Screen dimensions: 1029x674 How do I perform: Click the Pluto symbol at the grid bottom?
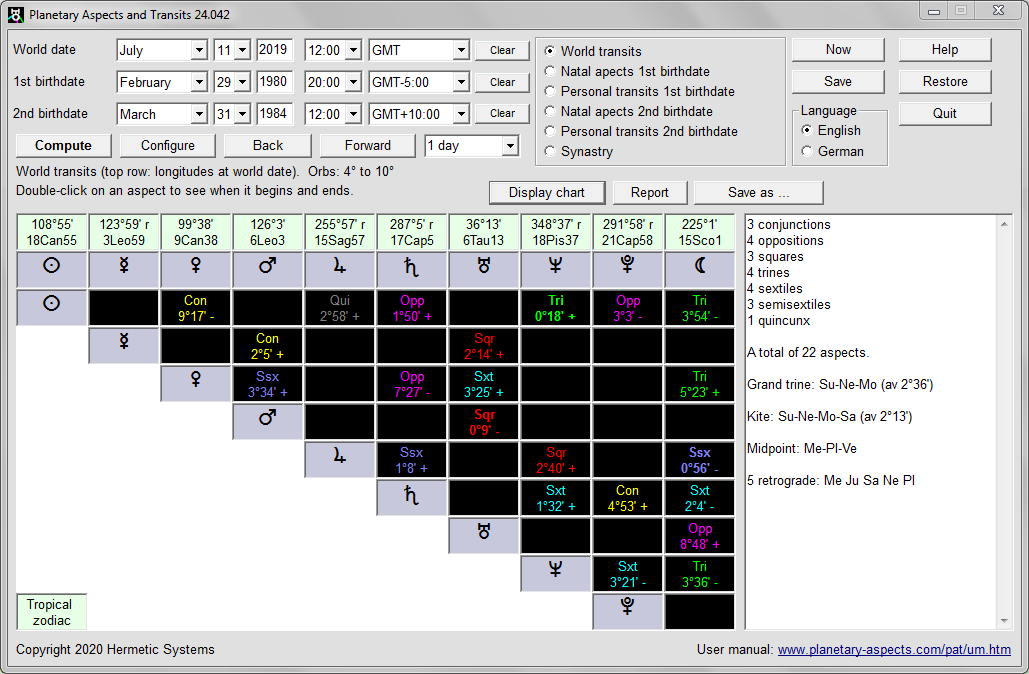[x=627, y=611]
